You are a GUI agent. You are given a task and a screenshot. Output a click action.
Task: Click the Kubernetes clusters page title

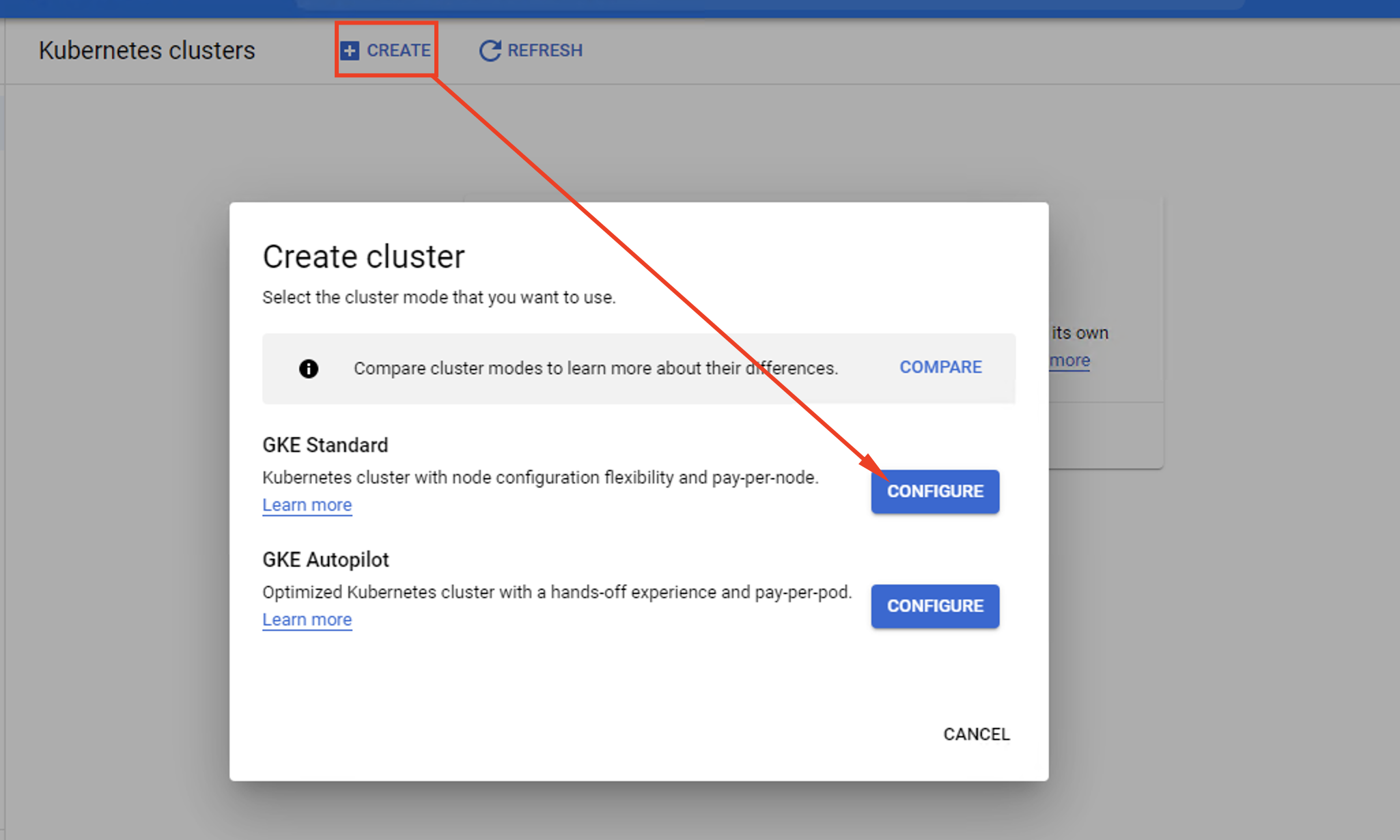coord(147,51)
